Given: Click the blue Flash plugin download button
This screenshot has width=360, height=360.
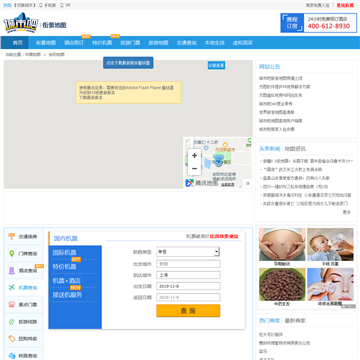Looking at the screenshot, I should click(128, 63).
